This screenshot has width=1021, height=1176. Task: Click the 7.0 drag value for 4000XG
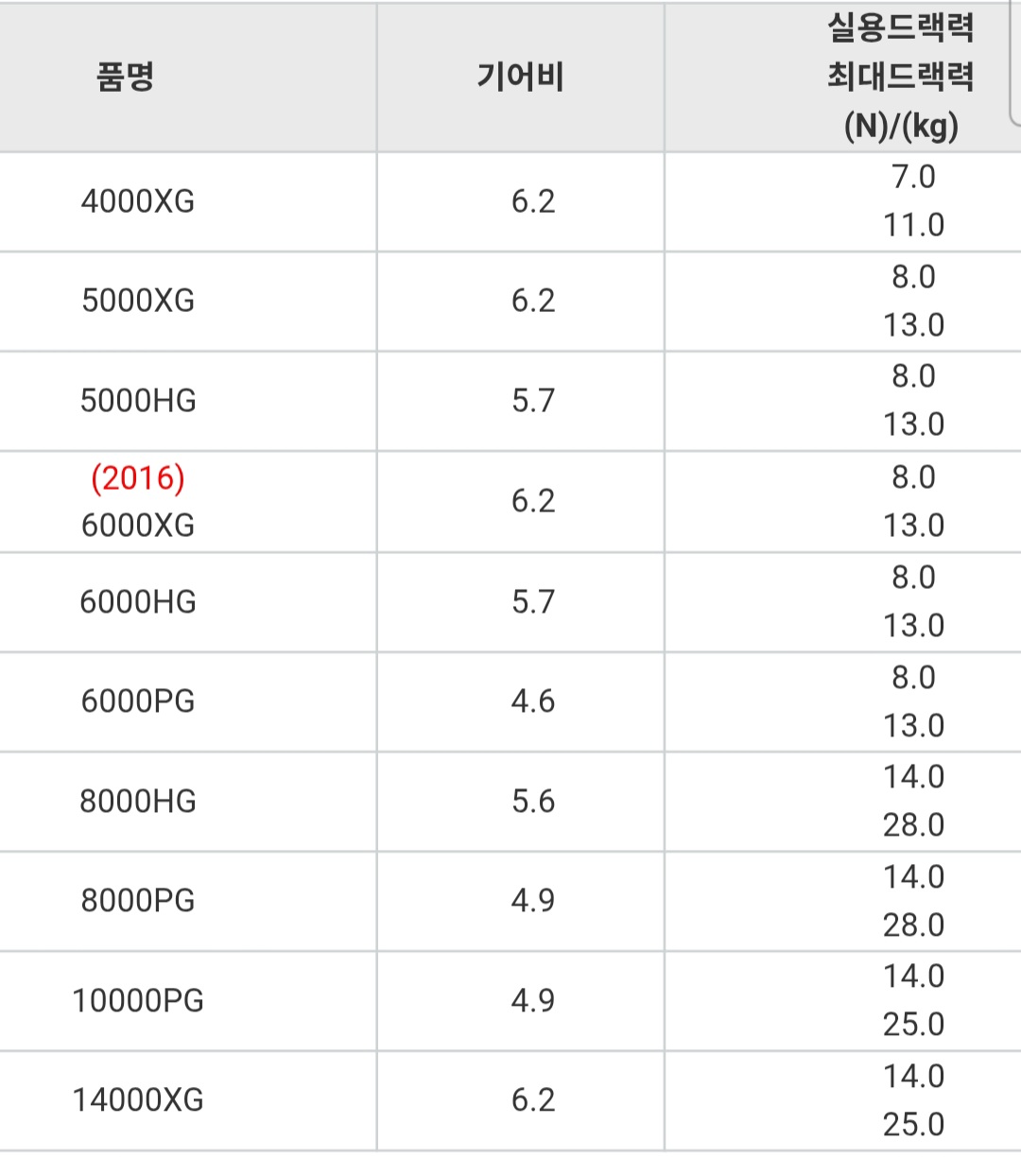(x=913, y=177)
